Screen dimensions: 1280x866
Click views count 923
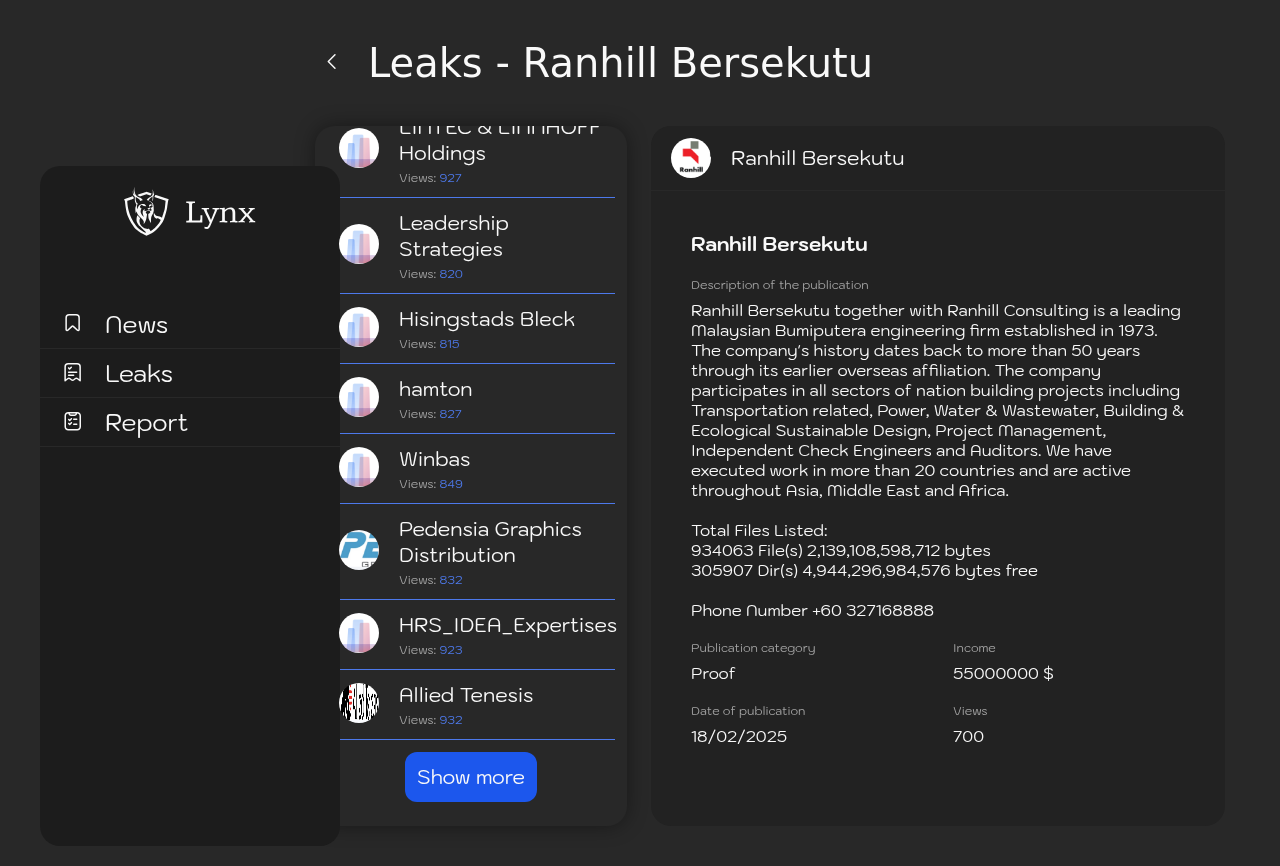click(451, 650)
